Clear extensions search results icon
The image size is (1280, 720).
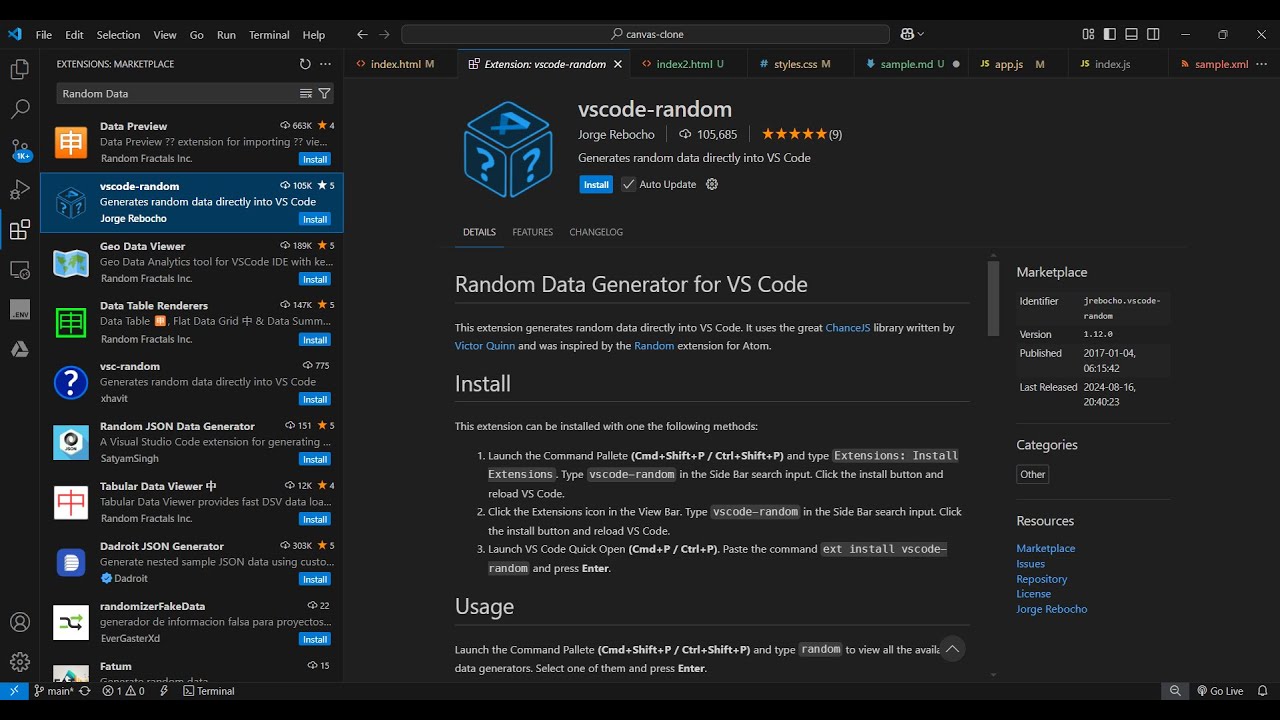(306, 93)
